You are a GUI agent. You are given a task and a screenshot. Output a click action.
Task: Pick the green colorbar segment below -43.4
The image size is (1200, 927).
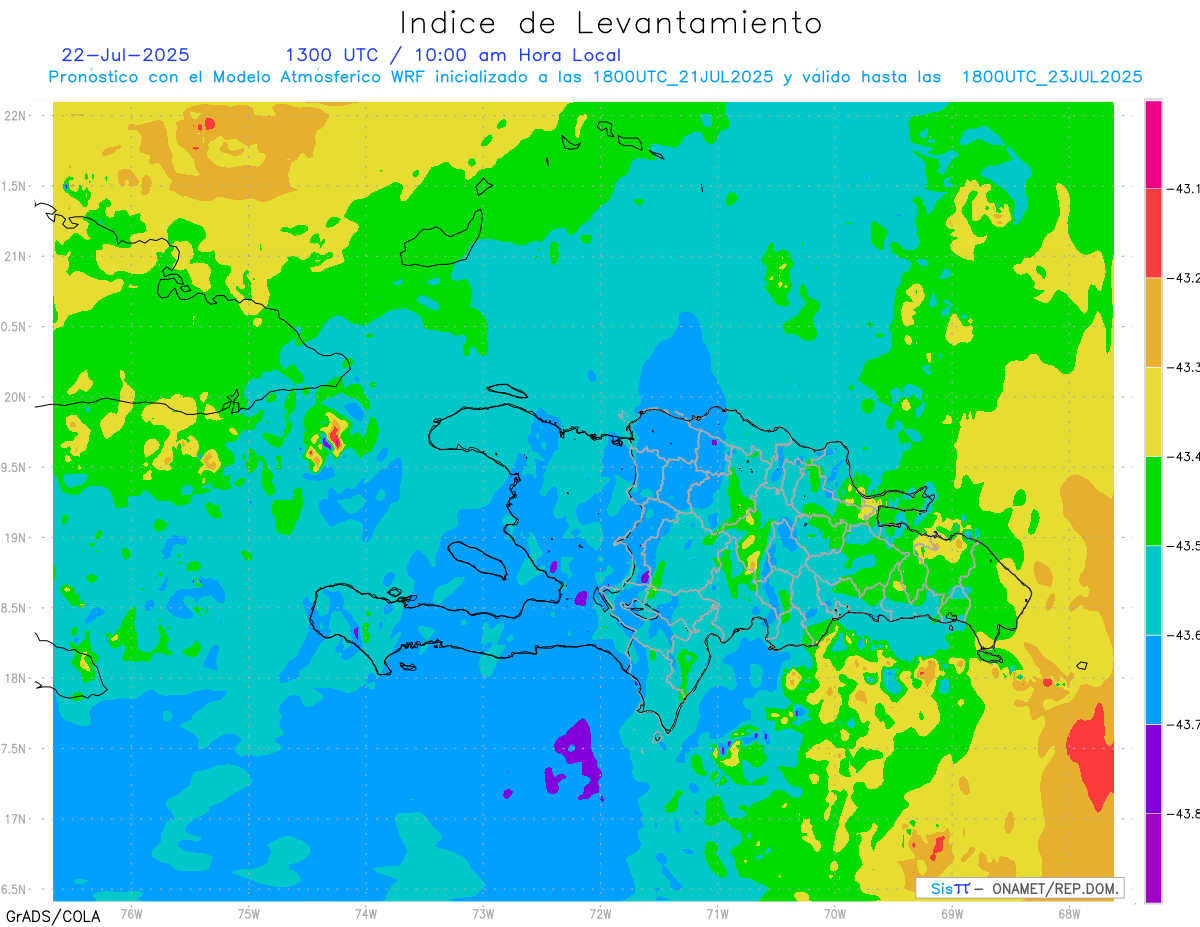(1153, 500)
